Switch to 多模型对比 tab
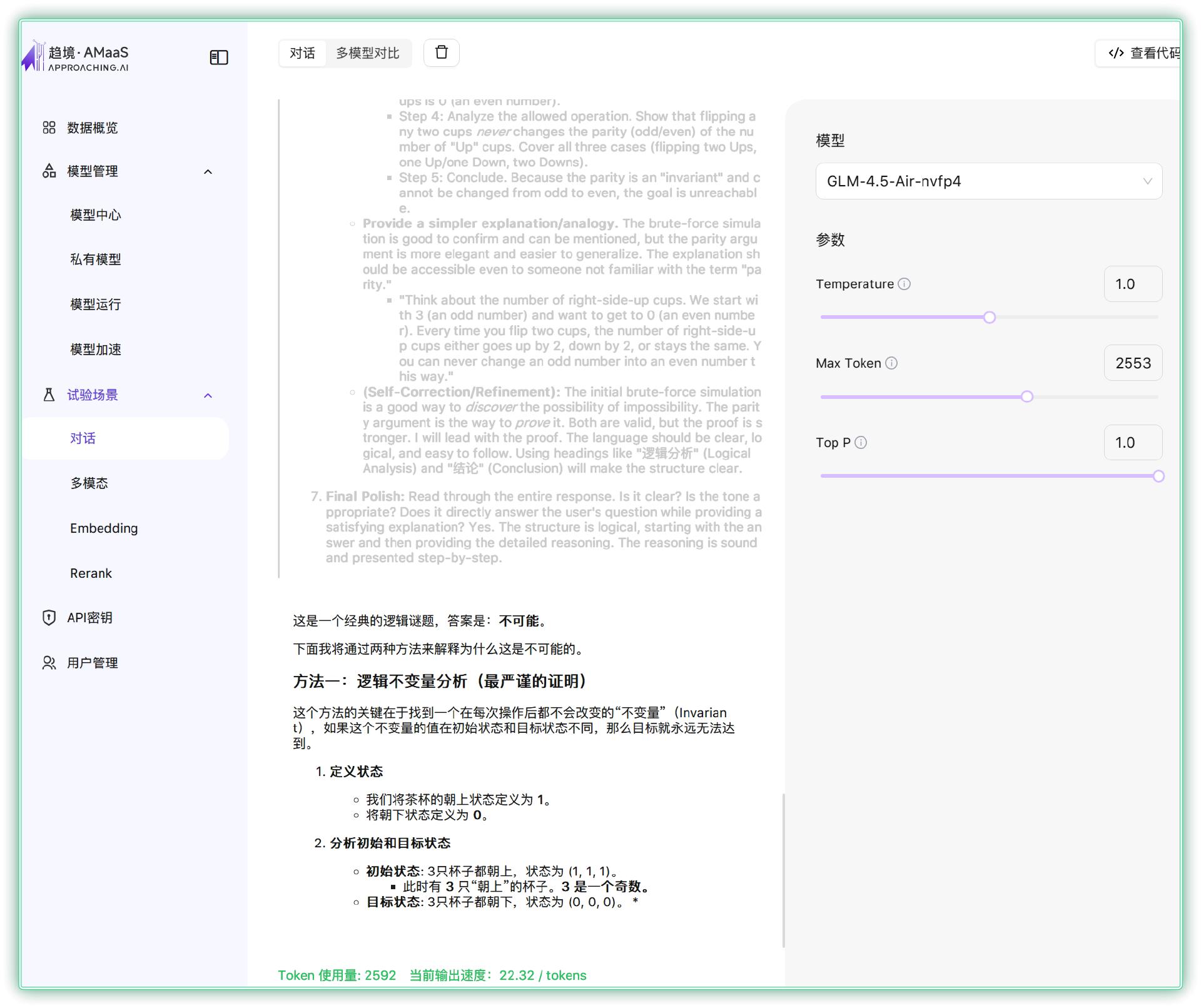 (x=367, y=53)
